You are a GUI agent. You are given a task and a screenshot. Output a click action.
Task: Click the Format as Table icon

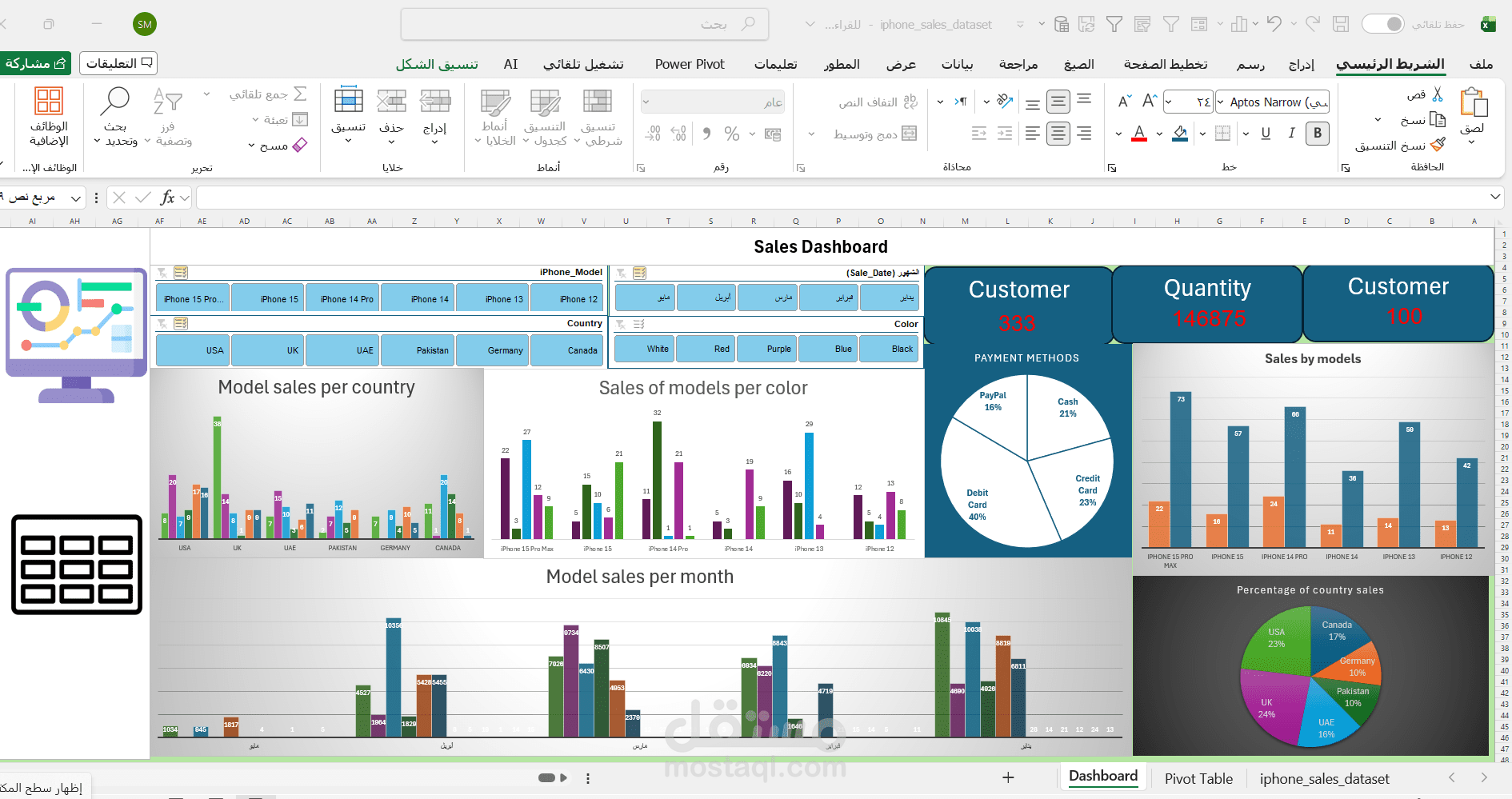(x=545, y=102)
